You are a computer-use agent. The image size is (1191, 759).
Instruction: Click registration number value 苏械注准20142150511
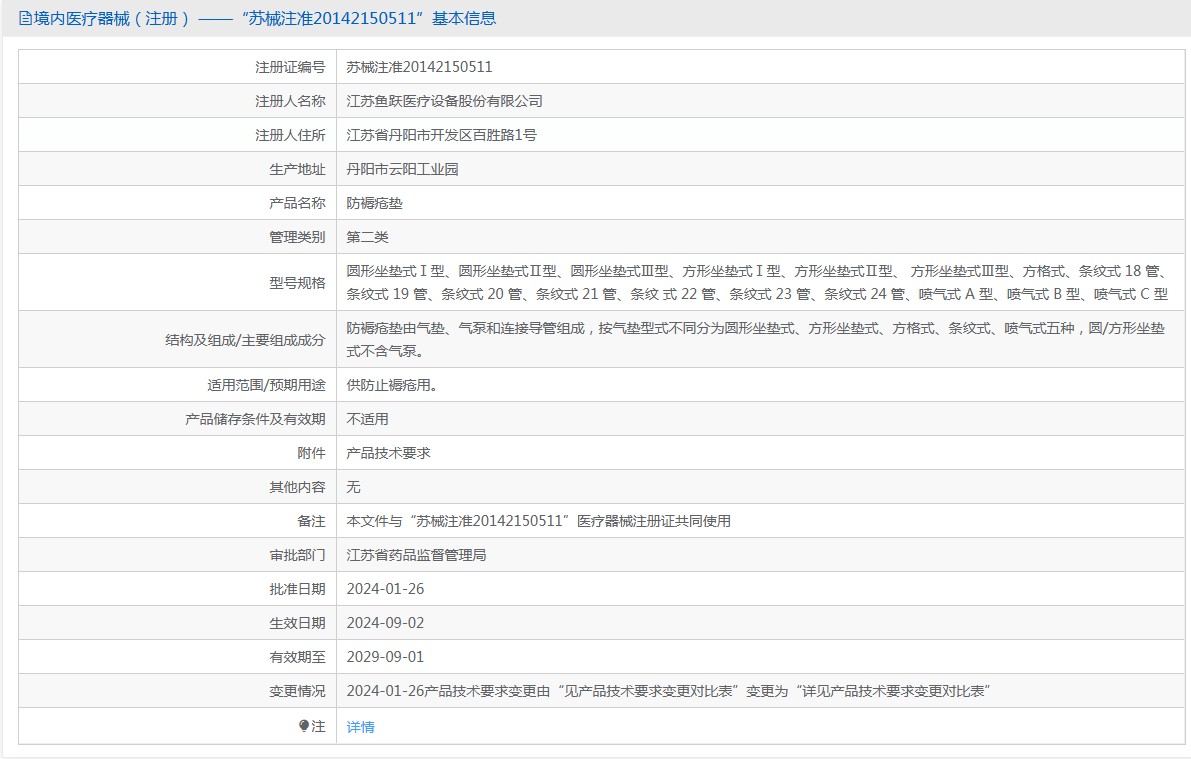pos(419,67)
